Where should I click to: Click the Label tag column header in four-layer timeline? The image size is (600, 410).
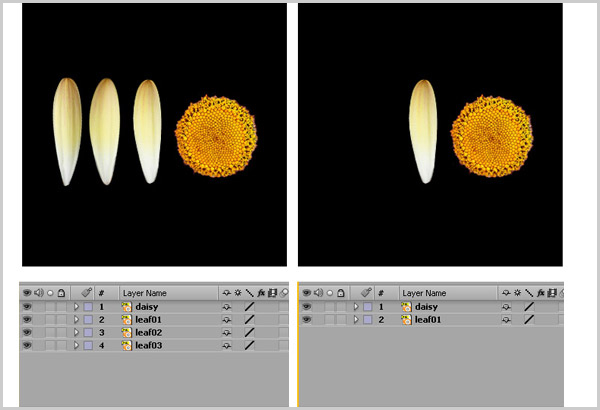[x=87, y=292]
